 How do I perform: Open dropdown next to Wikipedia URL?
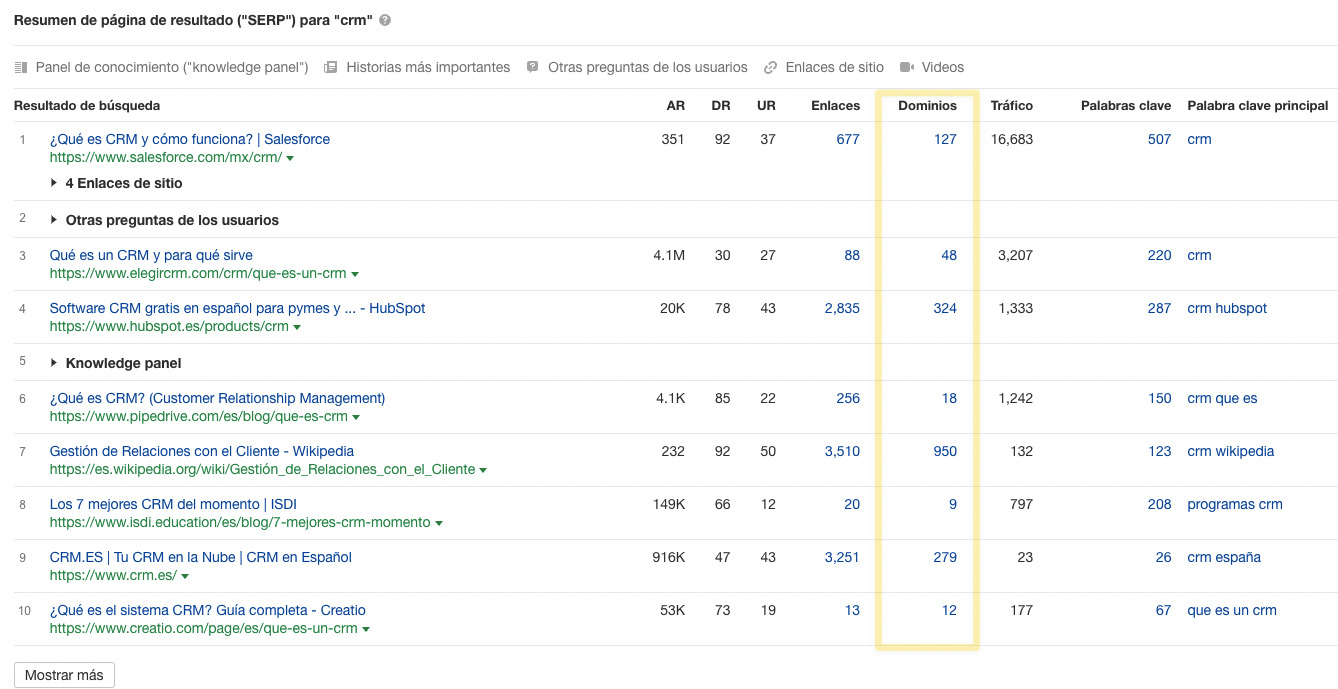(483, 470)
